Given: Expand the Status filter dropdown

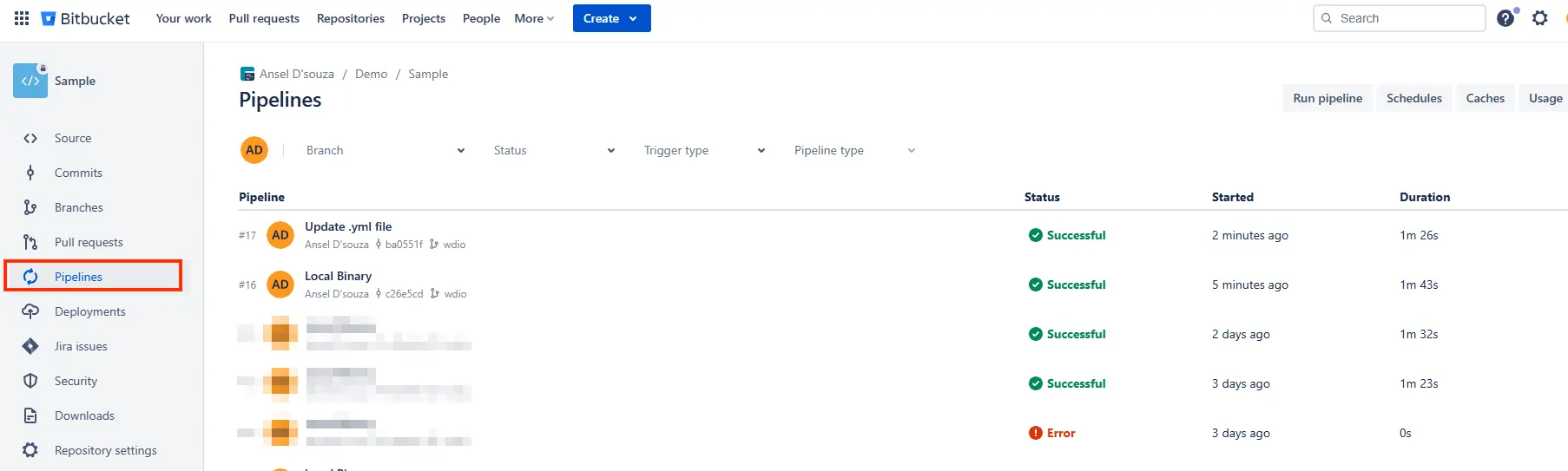Looking at the screenshot, I should click(x=554, y=150).
